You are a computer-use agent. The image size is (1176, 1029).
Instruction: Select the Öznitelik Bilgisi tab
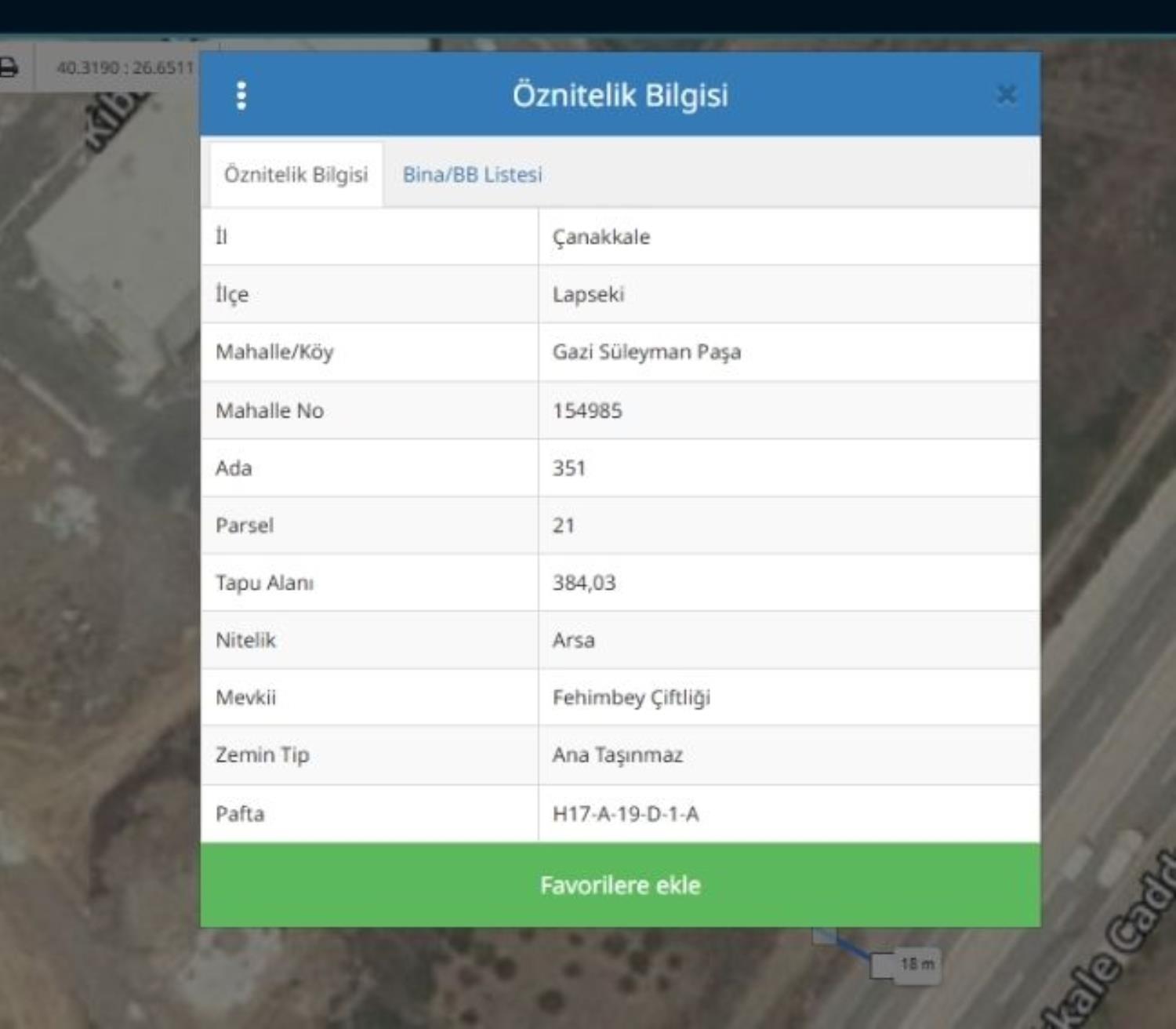click(296, 174)
